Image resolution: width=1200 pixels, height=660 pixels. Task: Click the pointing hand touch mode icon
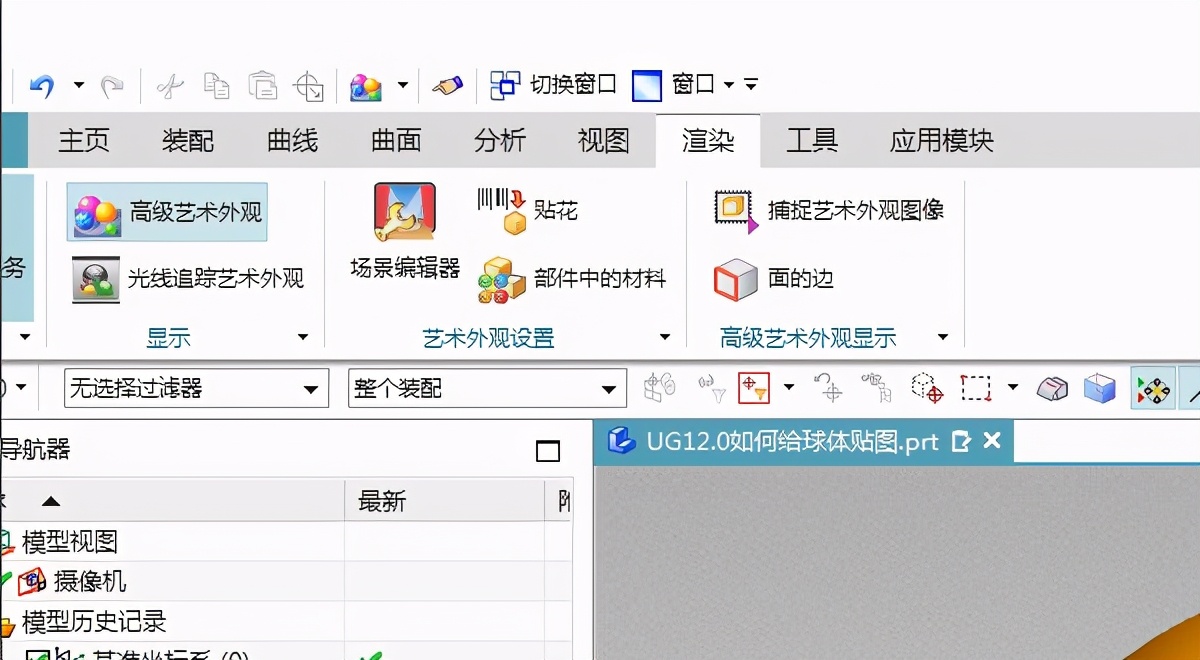(x=448, y=86)
